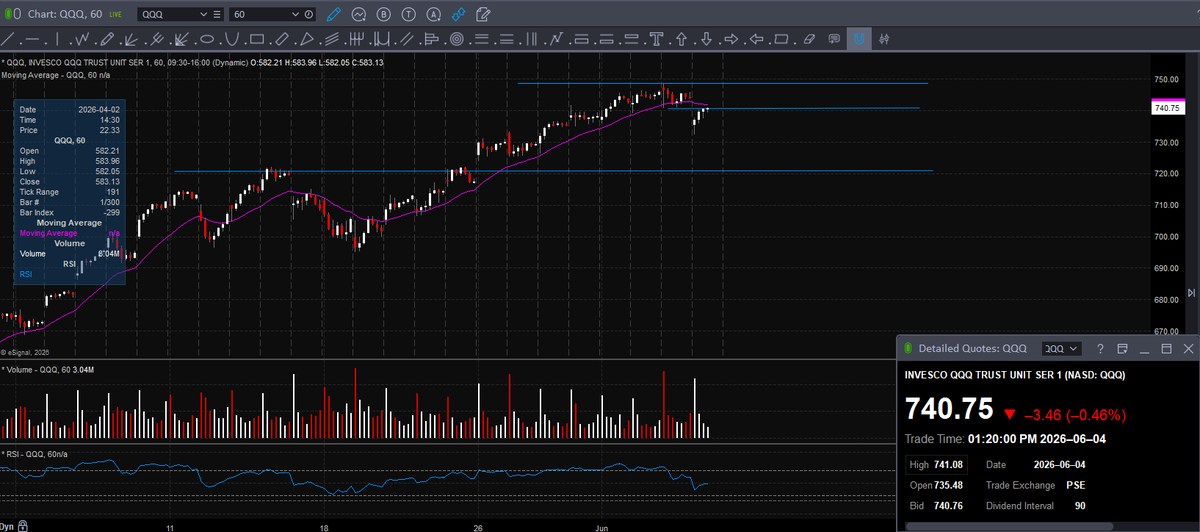The height and width of the screenshot is (532, 1200).
Task: Select the Fibonacci circles target tool
Action: point(456,39)
